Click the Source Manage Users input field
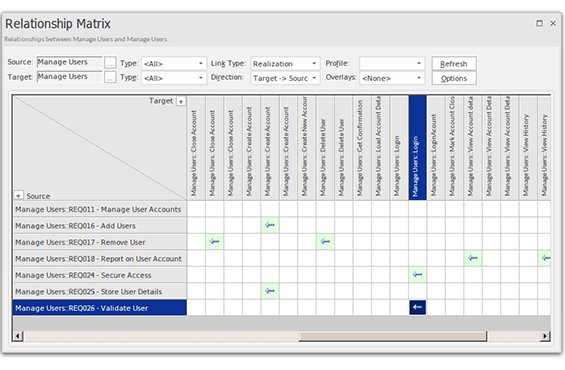This screenshot has width=565, height=370. [70, 62]
